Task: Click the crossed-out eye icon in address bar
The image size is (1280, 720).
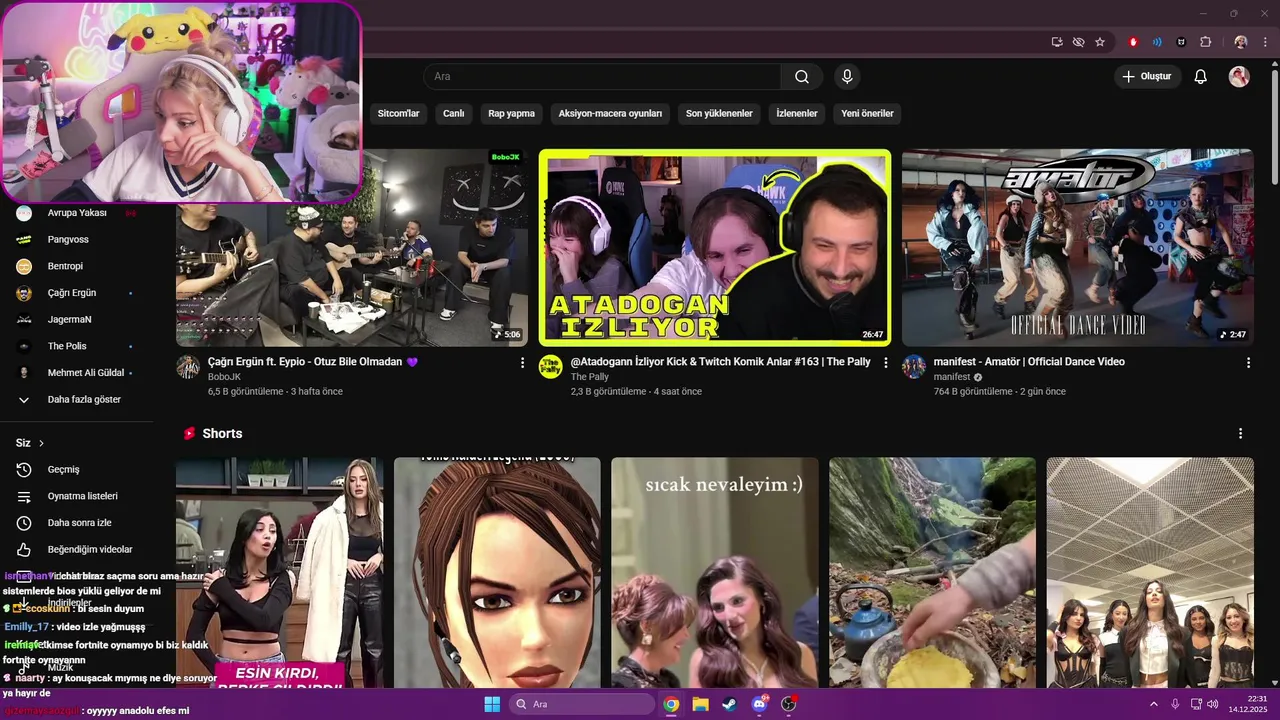Action: point(1078,42)
